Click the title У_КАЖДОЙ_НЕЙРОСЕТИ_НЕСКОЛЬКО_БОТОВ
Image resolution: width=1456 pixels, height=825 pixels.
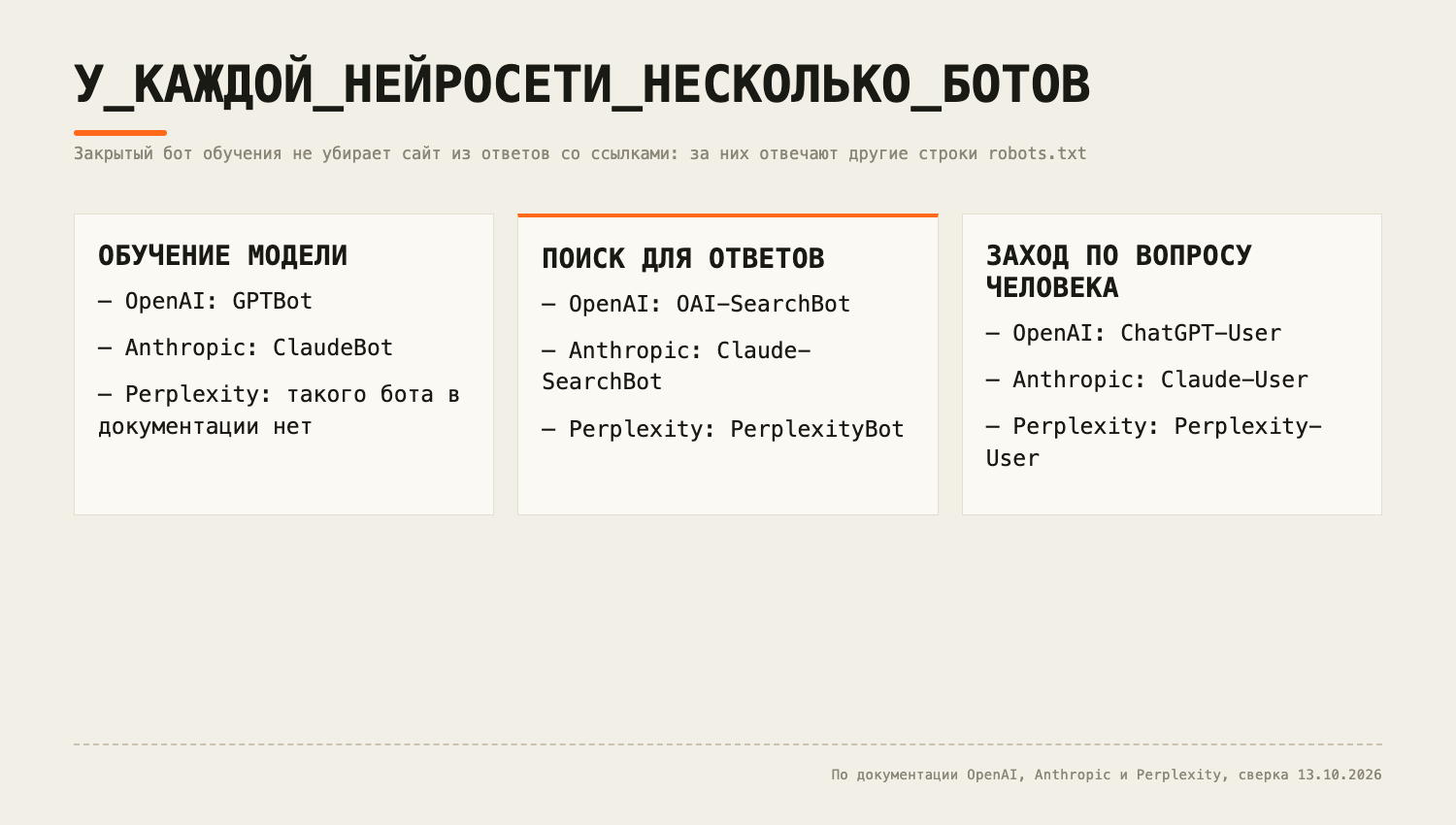582,84
